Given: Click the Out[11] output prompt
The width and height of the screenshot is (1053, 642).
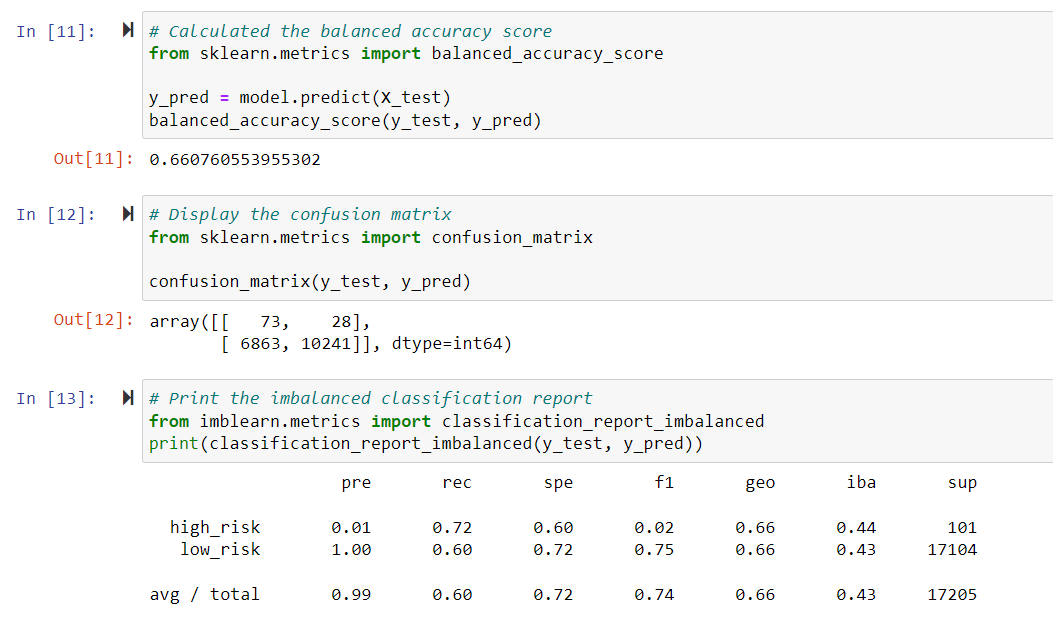Looking at the screenshot, I should coord(93,159).
